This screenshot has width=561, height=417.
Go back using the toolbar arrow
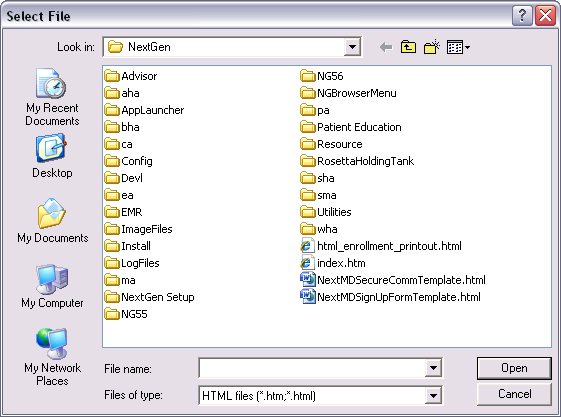(386, 47)
